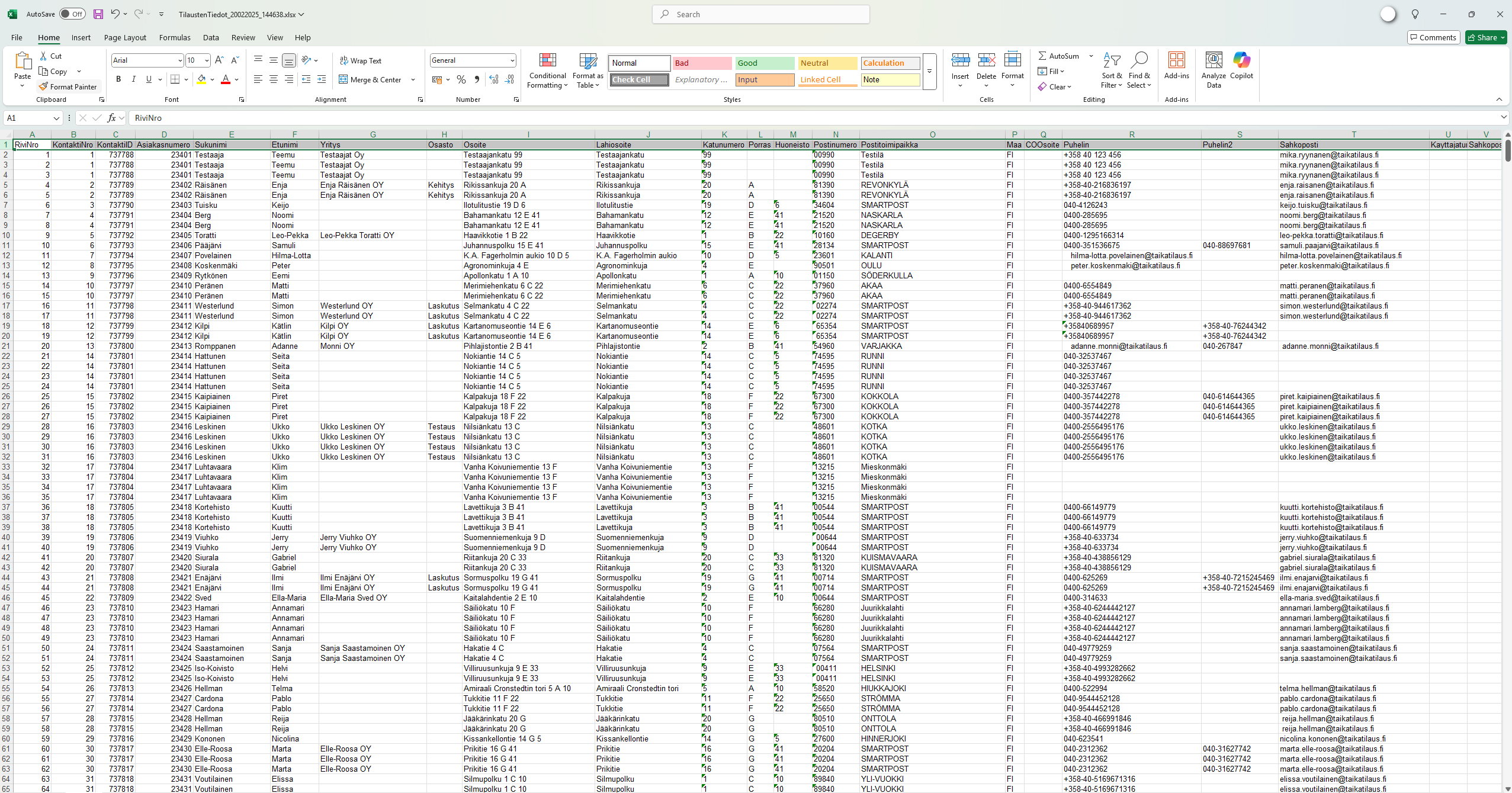Click the Search box in title bar

click(761, 14)
